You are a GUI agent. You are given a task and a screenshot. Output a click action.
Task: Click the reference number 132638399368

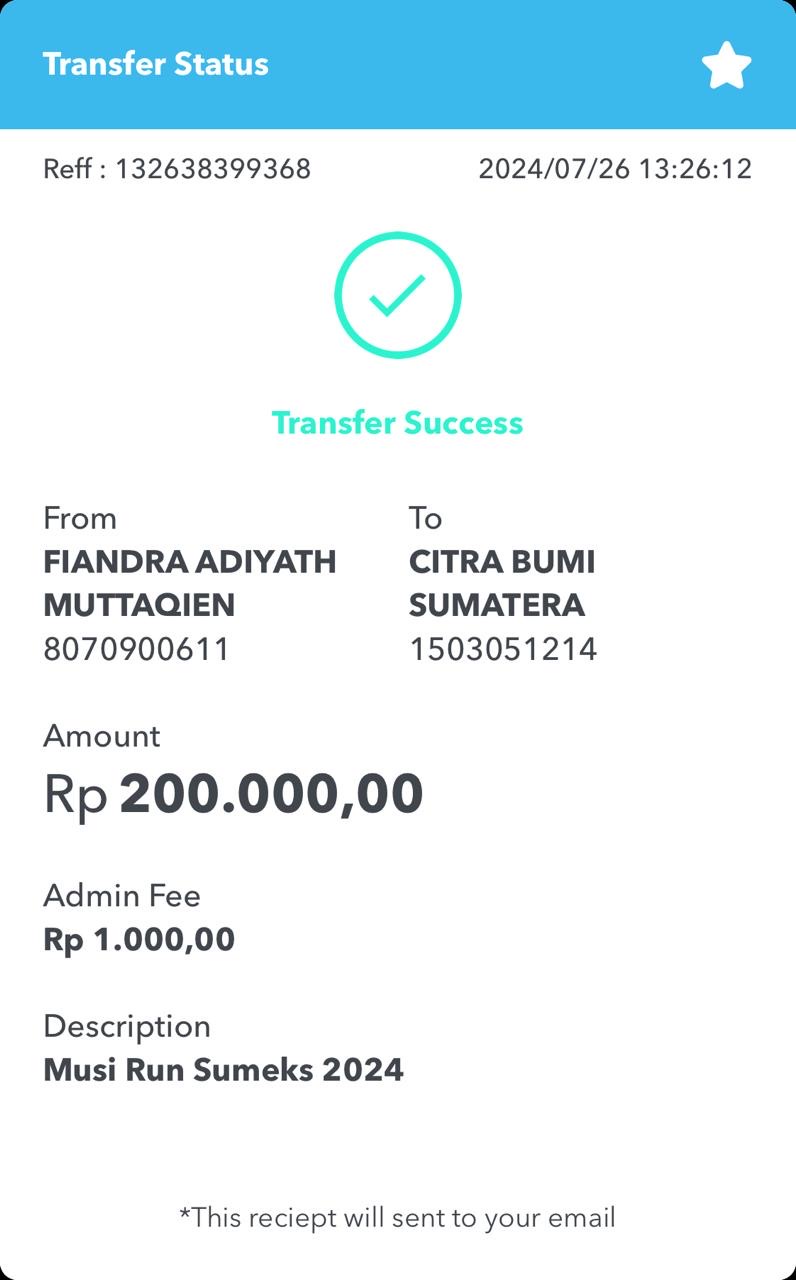(x=213, y=169)
